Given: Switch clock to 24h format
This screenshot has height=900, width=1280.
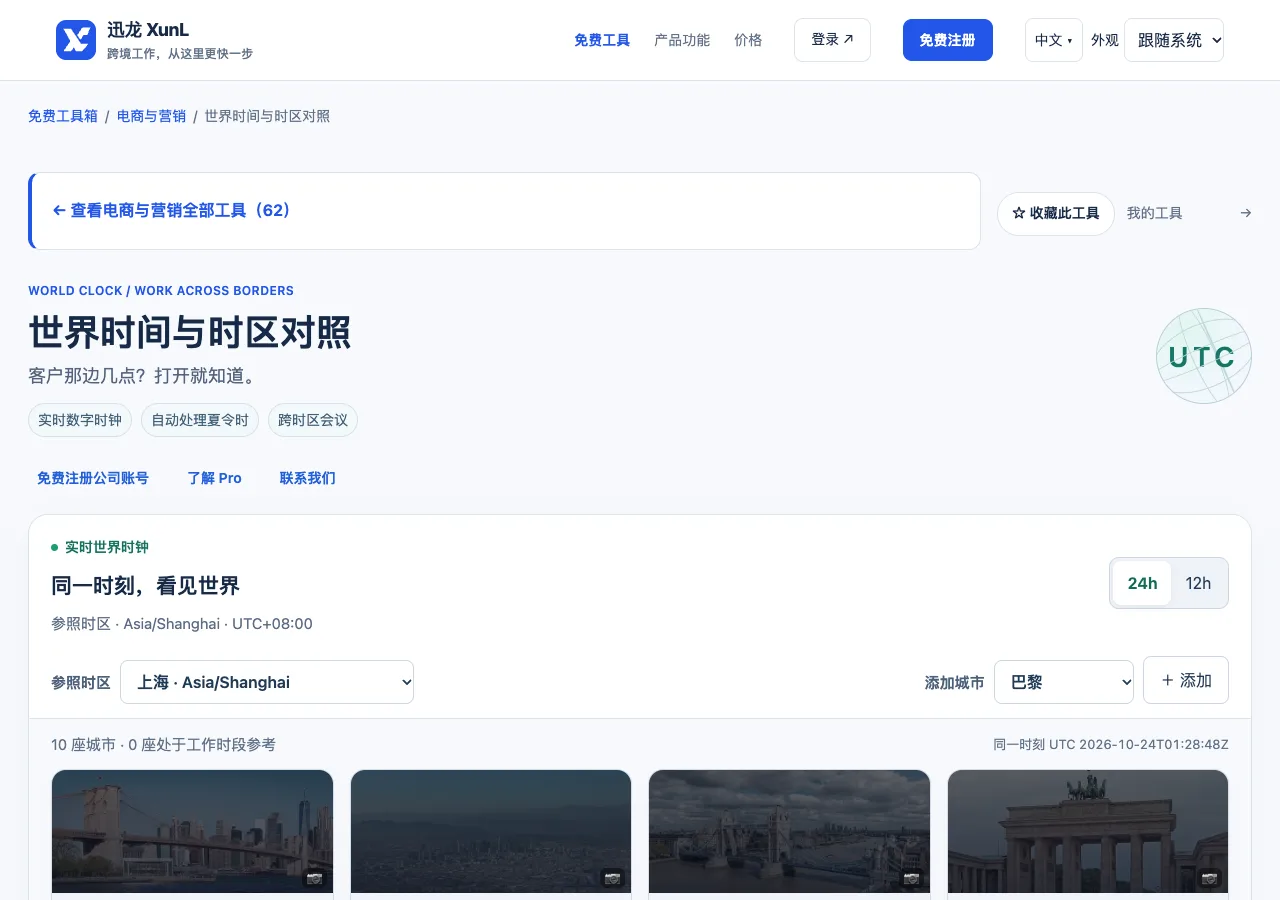Looking at the screenshot, I should tap(1142, 583).
